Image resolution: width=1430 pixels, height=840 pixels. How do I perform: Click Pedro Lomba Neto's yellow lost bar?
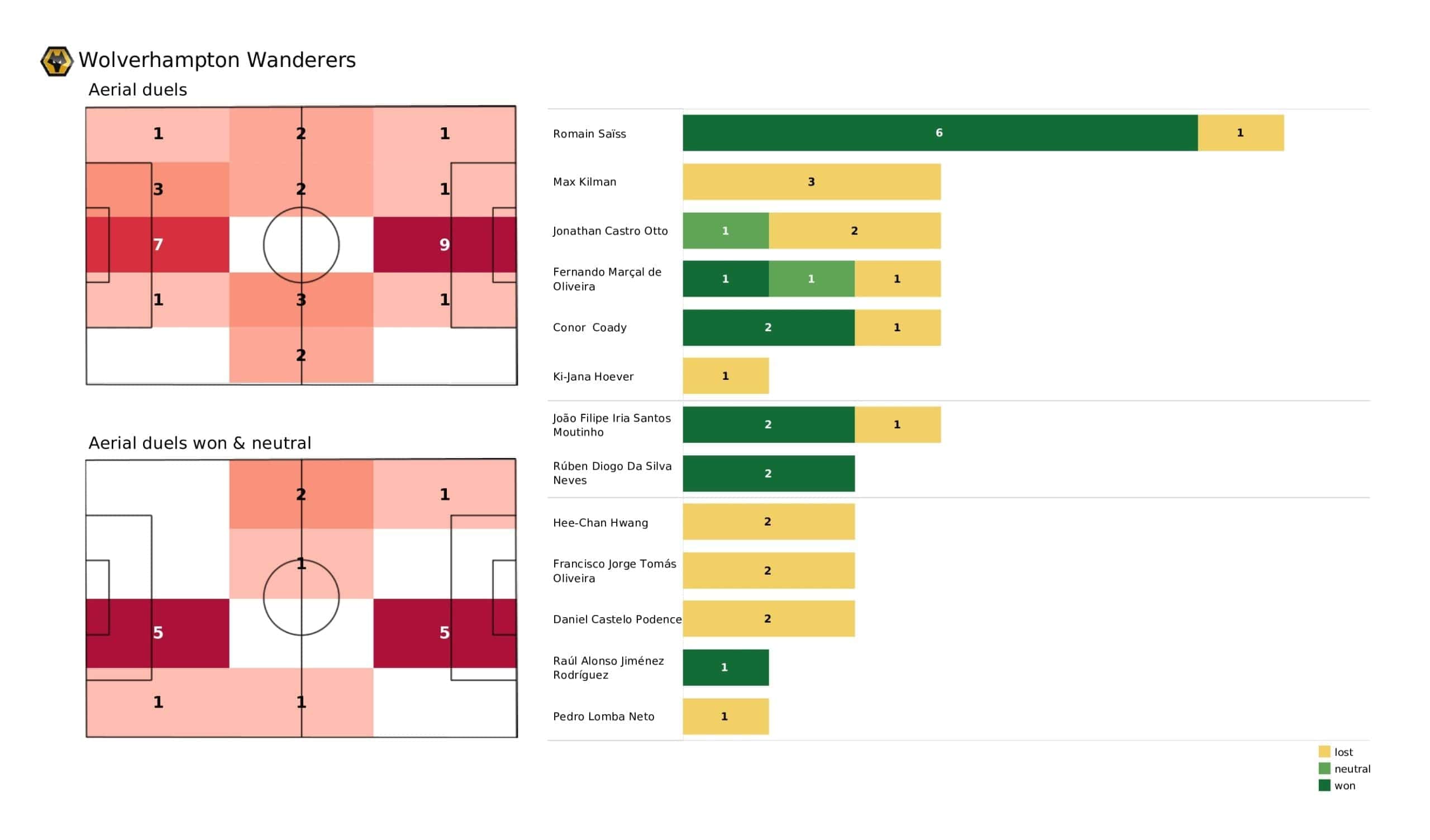[725, 716]
